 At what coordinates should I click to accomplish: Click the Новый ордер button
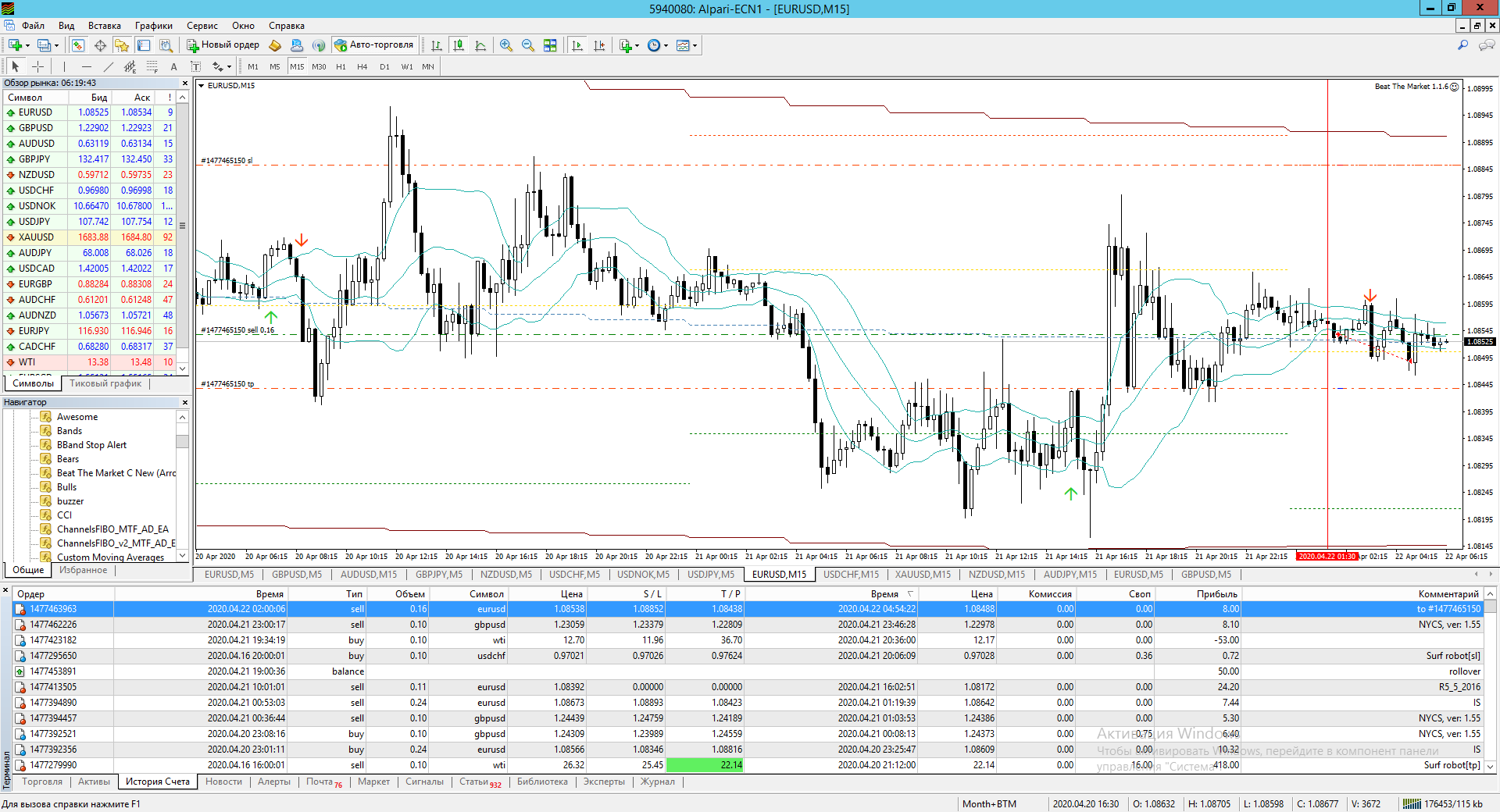tap(223, 45)
